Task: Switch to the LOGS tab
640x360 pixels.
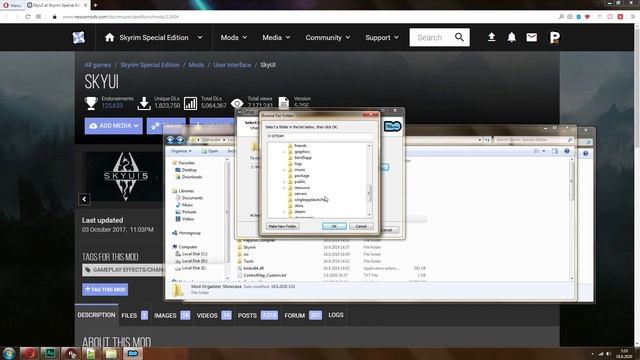Action: pyautogui.click(x=336, y=315)
